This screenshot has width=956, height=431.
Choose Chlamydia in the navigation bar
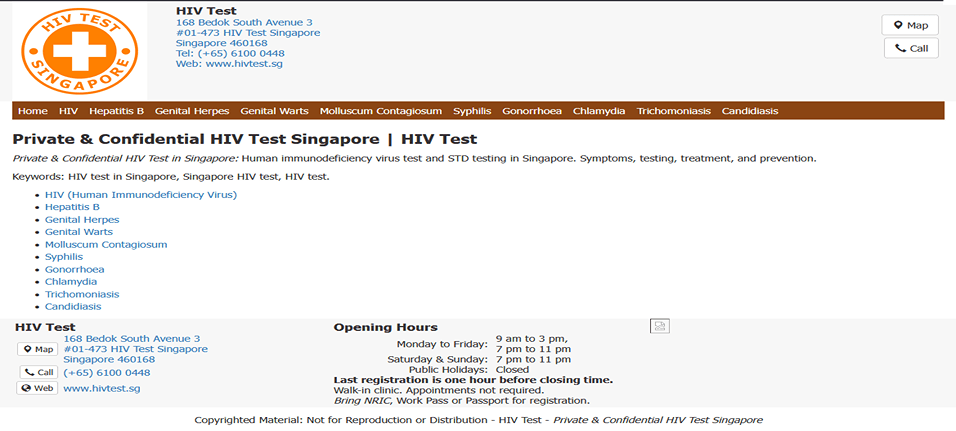[x=599, y=111]
